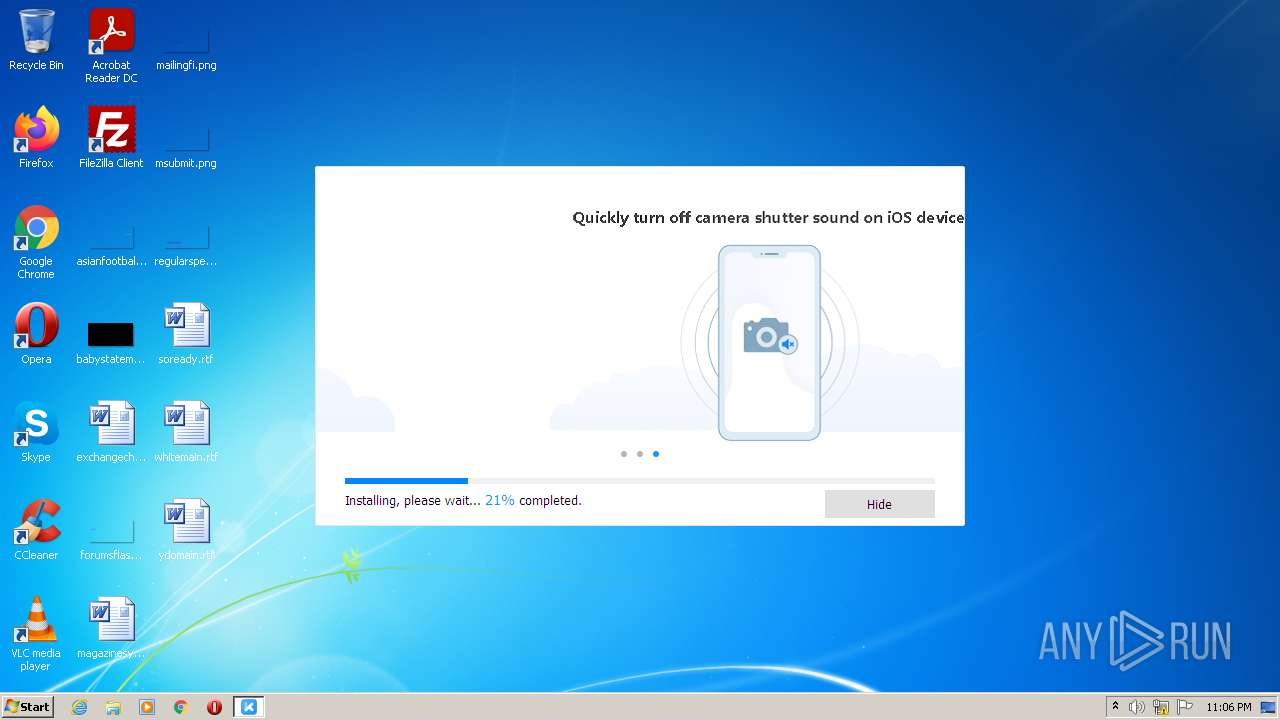Select the soready.rtf document icon
Viewport: 1280px width, 720px height.
(186, 334)
